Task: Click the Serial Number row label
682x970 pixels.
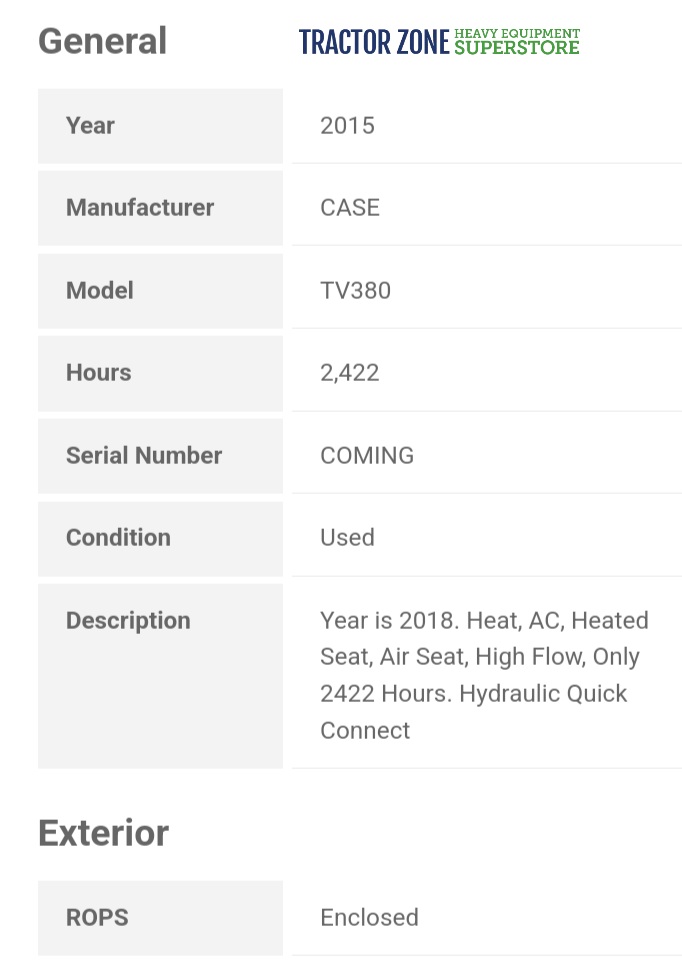Action: coord(144,455)
